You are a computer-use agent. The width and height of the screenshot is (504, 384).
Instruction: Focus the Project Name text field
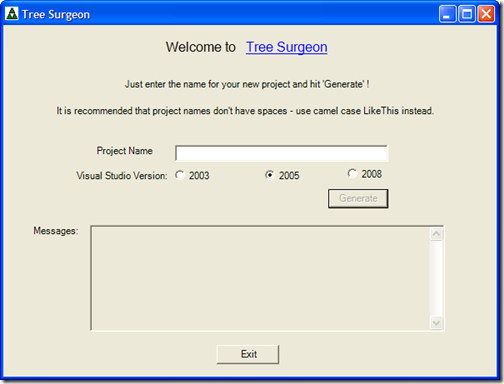[282, 153]
